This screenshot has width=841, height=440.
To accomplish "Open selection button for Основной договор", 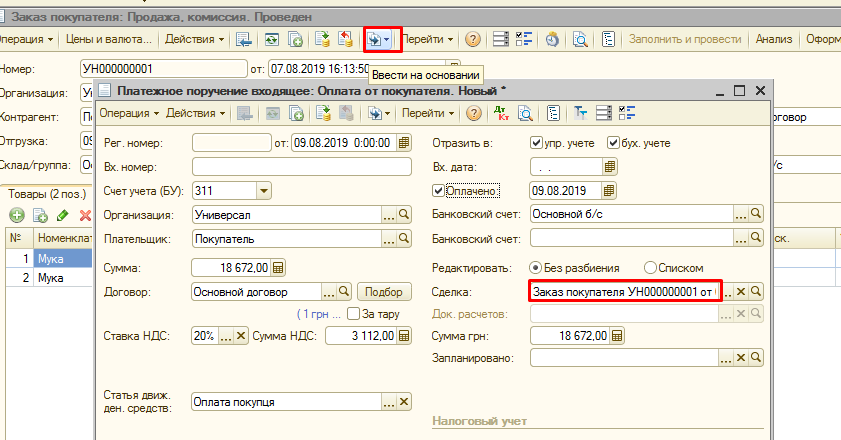I will click(x=329, y=291).
